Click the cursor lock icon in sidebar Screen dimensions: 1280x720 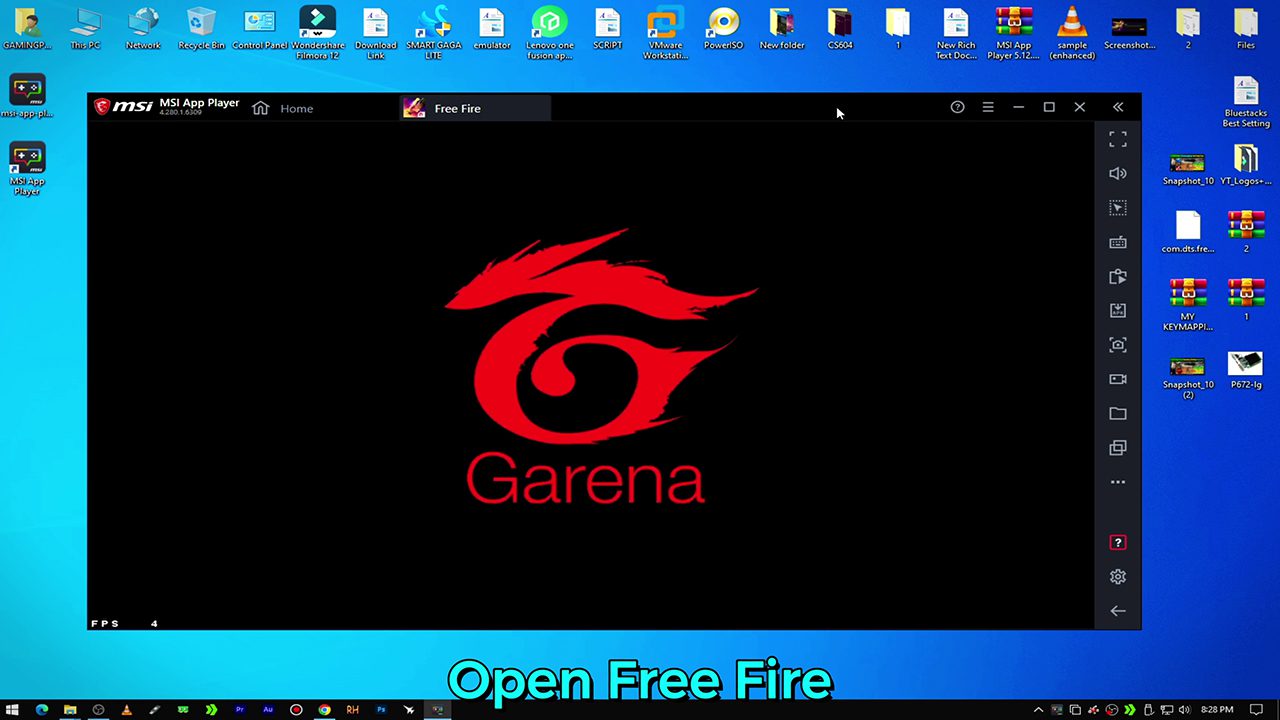tap(1118, 208)
